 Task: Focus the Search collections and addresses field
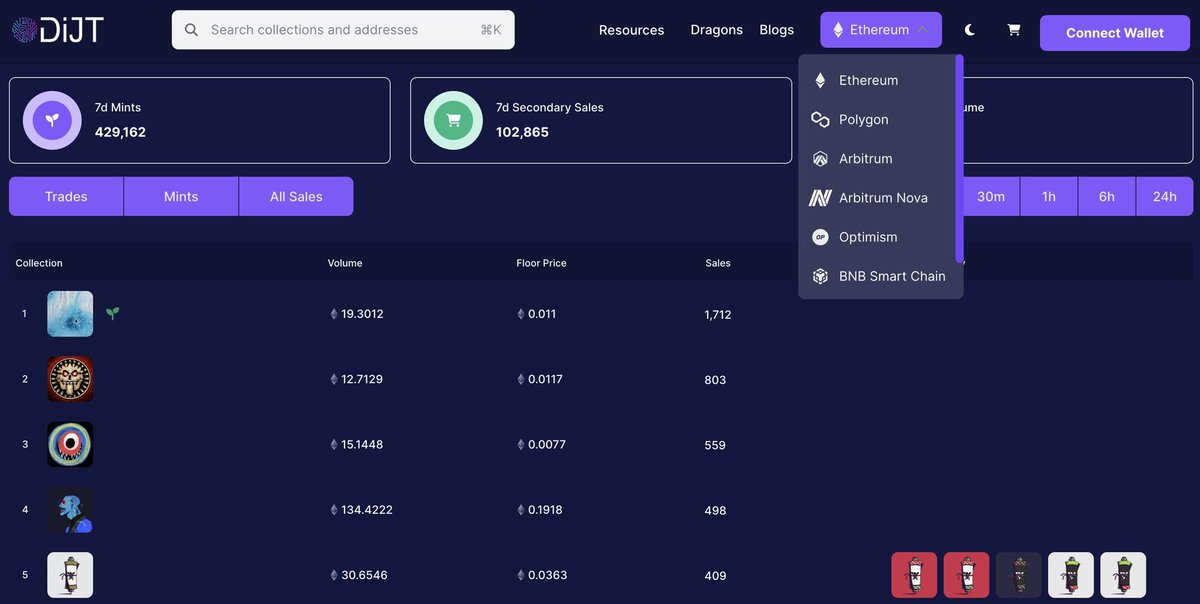pyautogui.click(x=343, y=30)
